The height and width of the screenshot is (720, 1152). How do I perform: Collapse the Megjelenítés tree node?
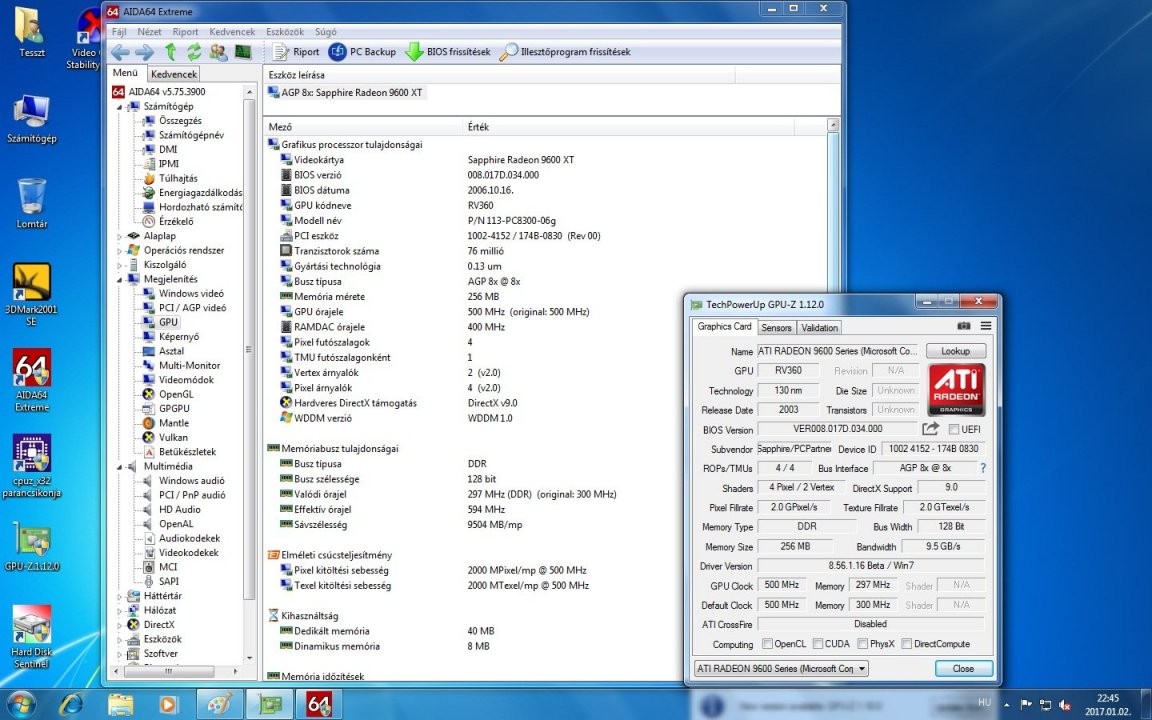pyautogui.click(x=120, y=280)
